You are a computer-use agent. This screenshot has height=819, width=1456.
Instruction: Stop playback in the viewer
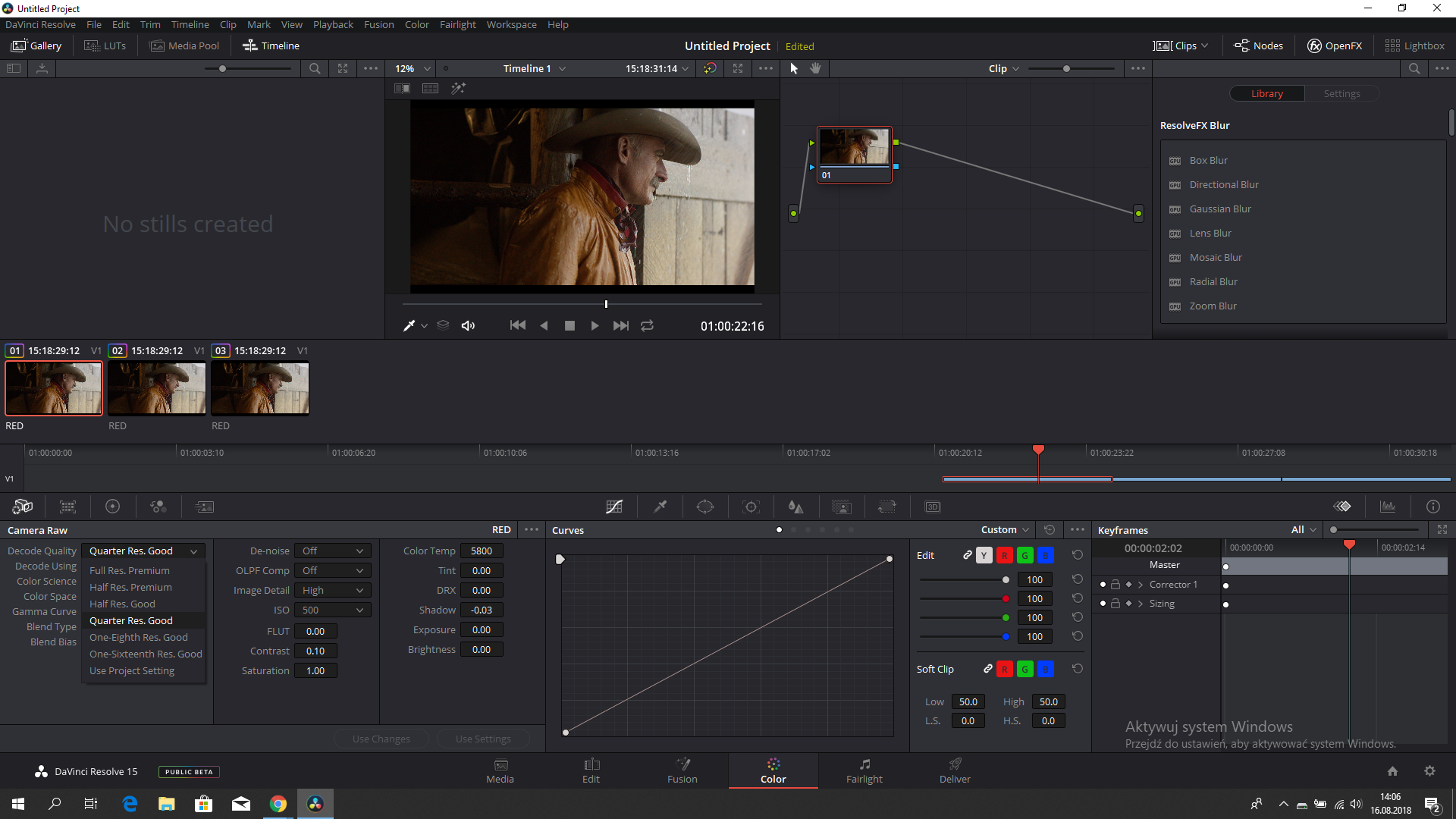pos(570,325)
